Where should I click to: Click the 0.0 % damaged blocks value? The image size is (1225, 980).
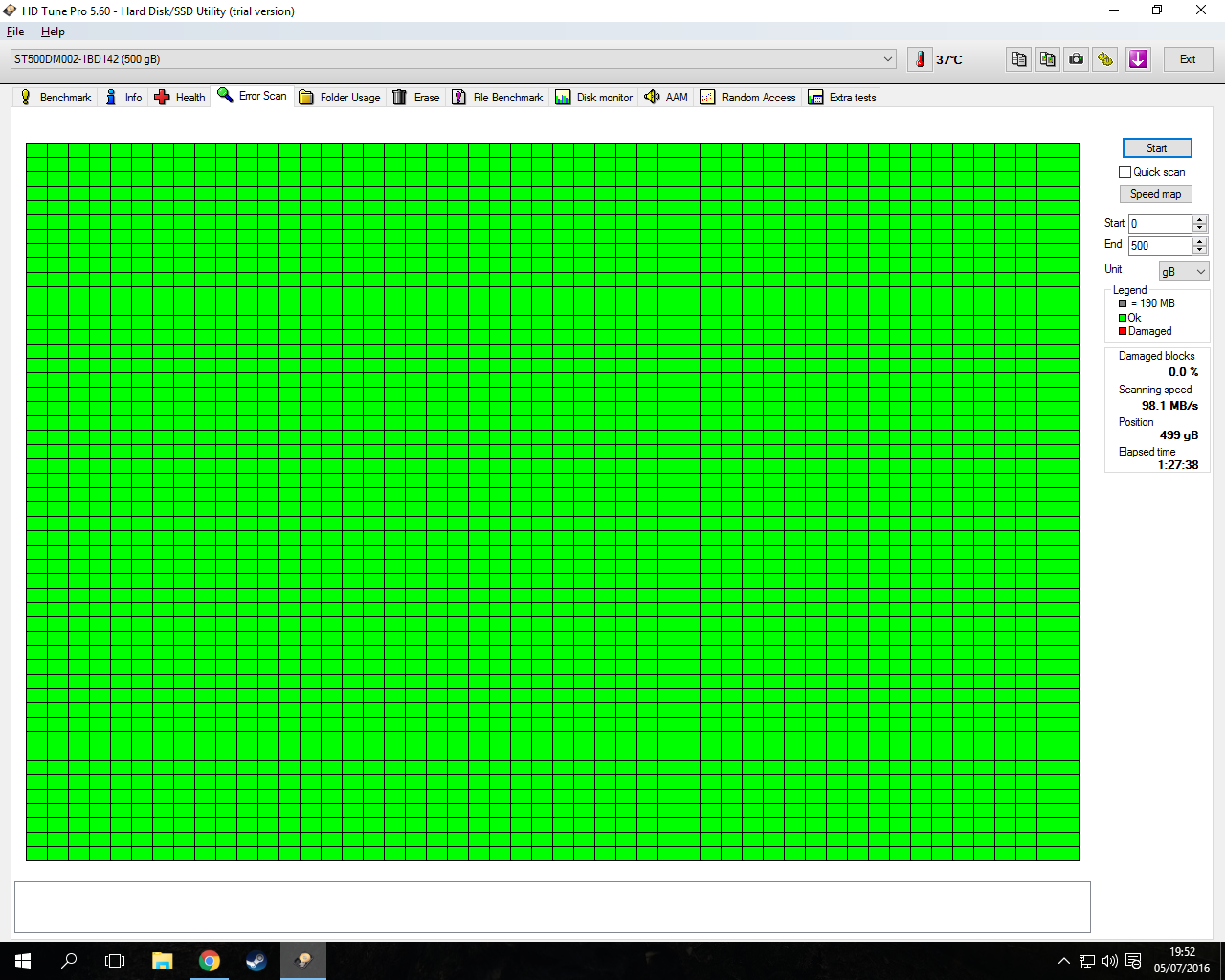click(x=1183, y=372)
